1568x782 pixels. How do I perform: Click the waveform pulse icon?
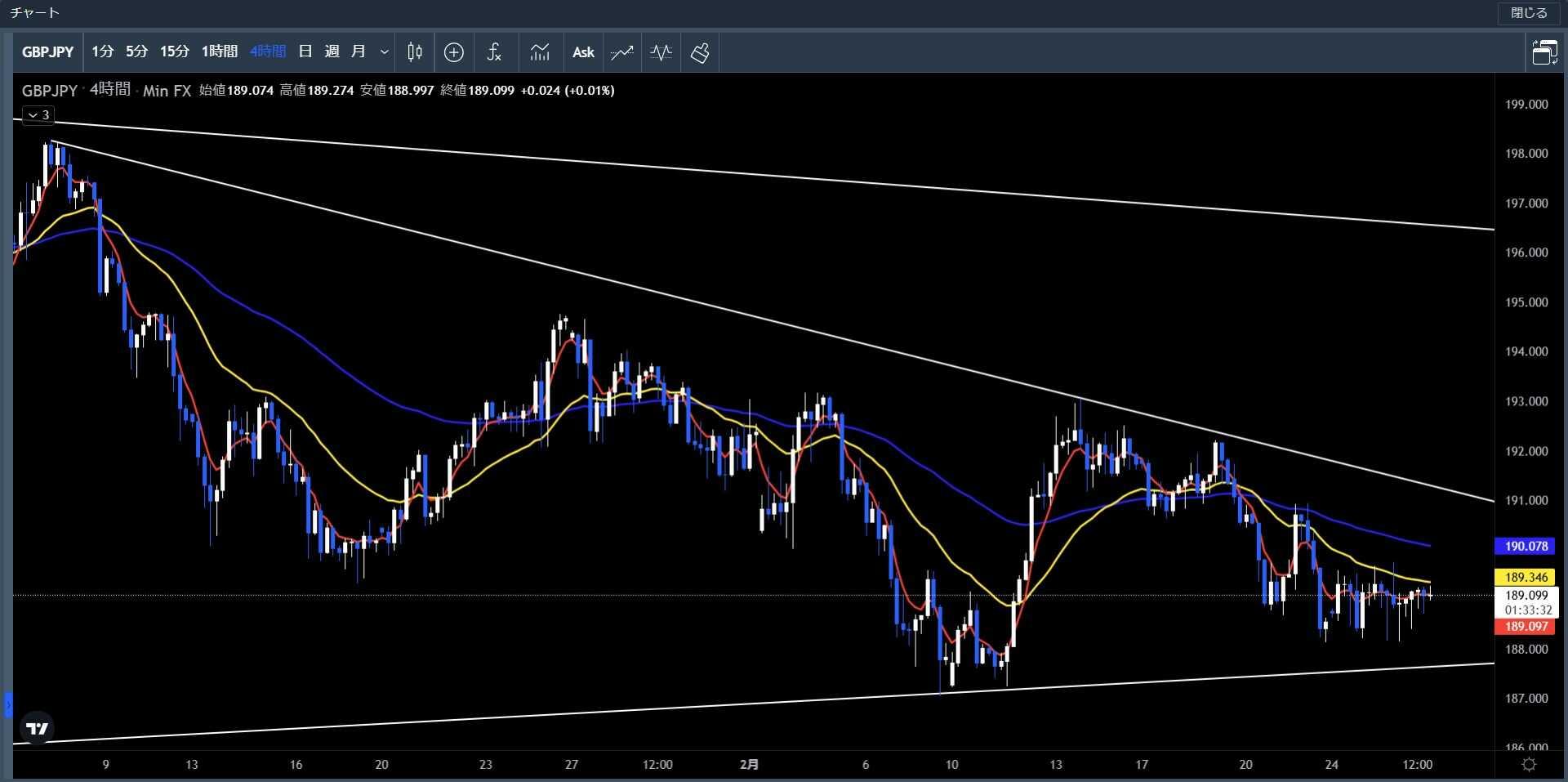[x=661, y=52]
